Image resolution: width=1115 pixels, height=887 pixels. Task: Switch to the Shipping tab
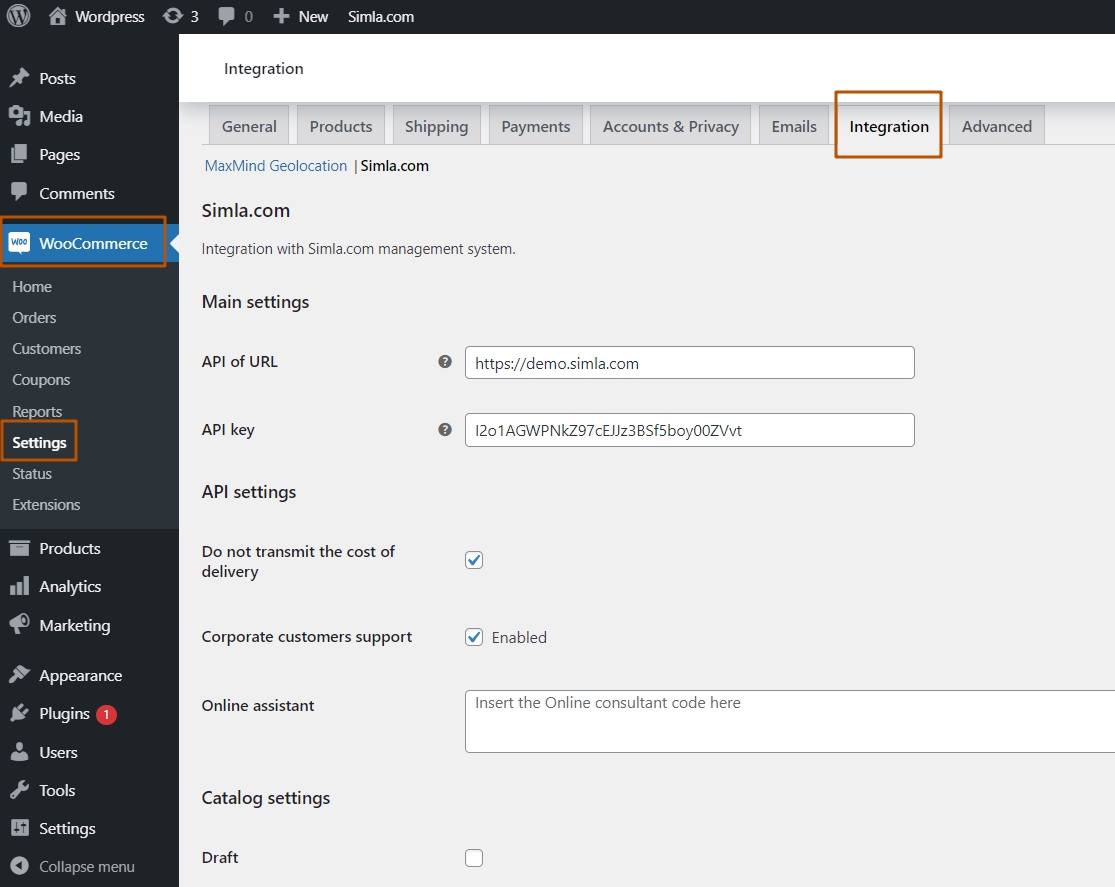point(436,127)
